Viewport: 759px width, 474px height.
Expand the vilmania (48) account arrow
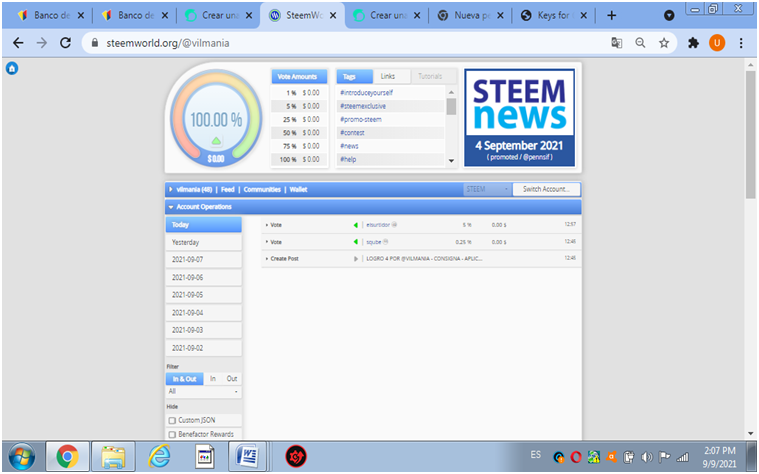pos(171,190)
